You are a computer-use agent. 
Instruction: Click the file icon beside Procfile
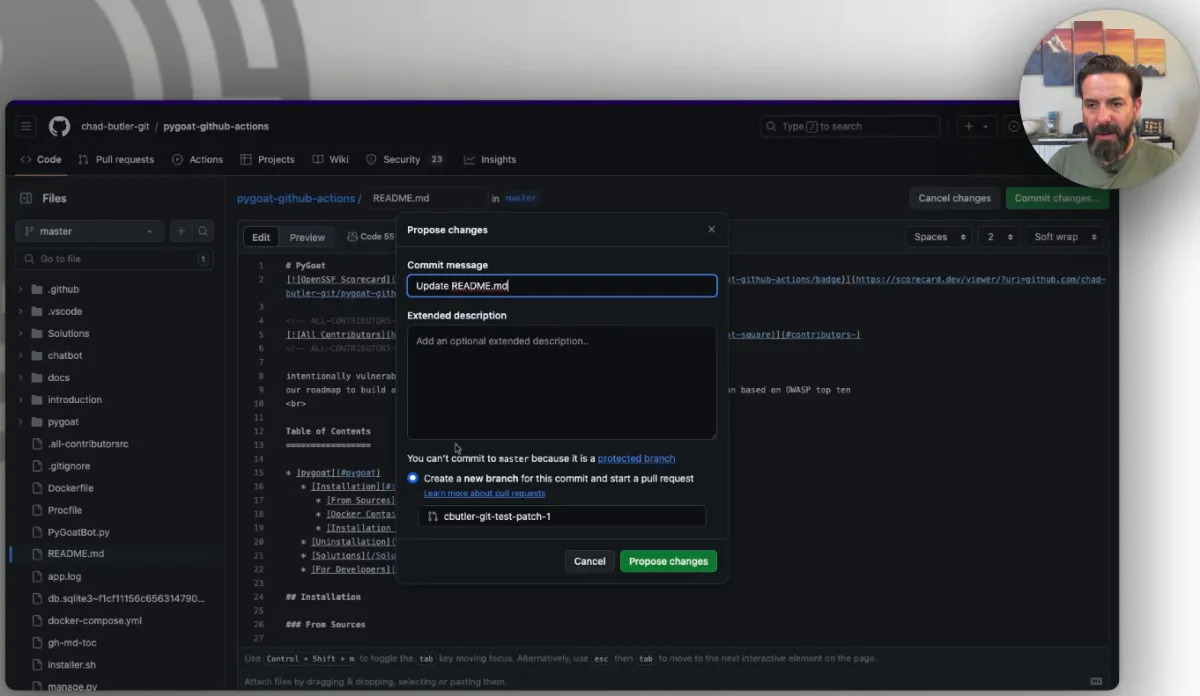[x=37, y=510]
